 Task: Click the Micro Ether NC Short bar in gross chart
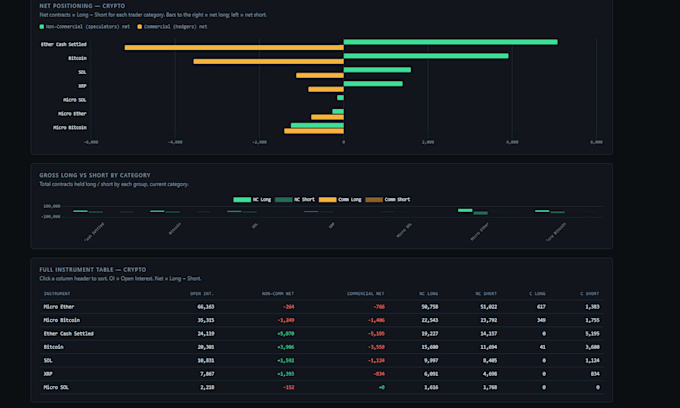click(481, 213)
